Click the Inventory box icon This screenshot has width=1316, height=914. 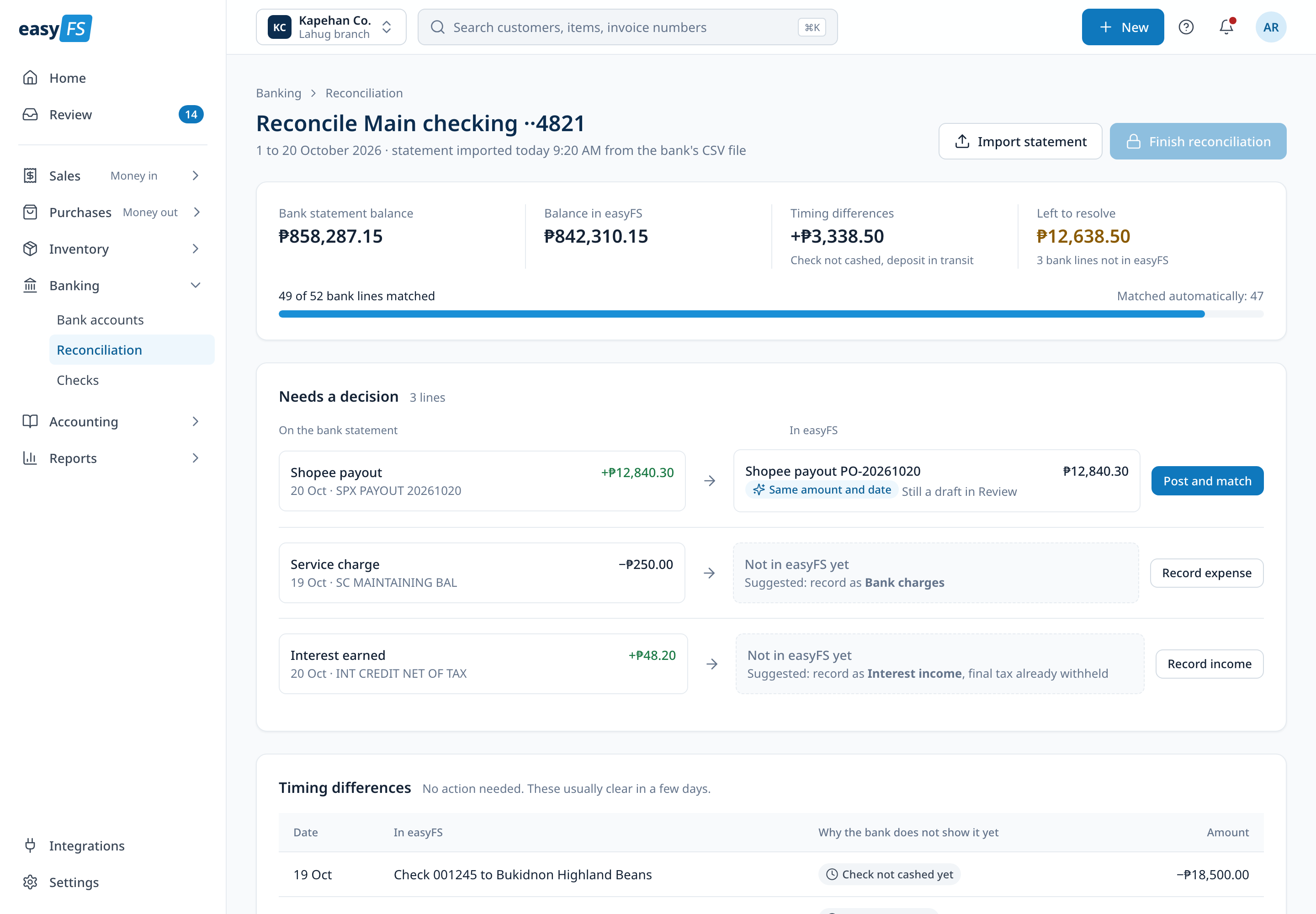30,249
